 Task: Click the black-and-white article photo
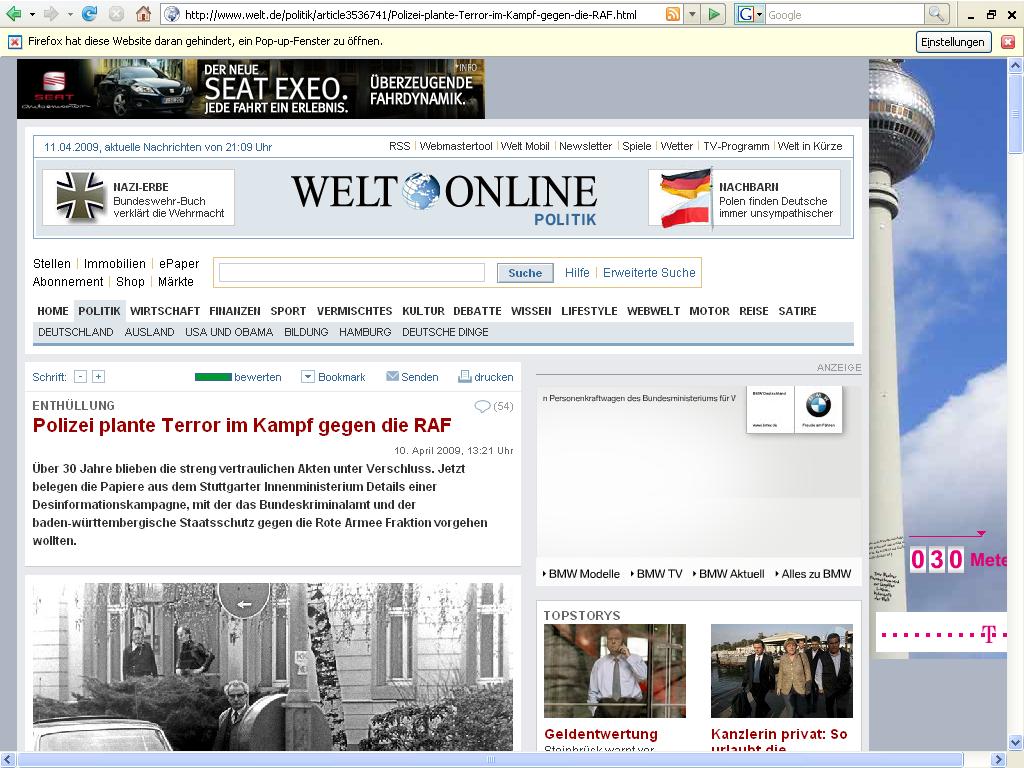point(273,667)
